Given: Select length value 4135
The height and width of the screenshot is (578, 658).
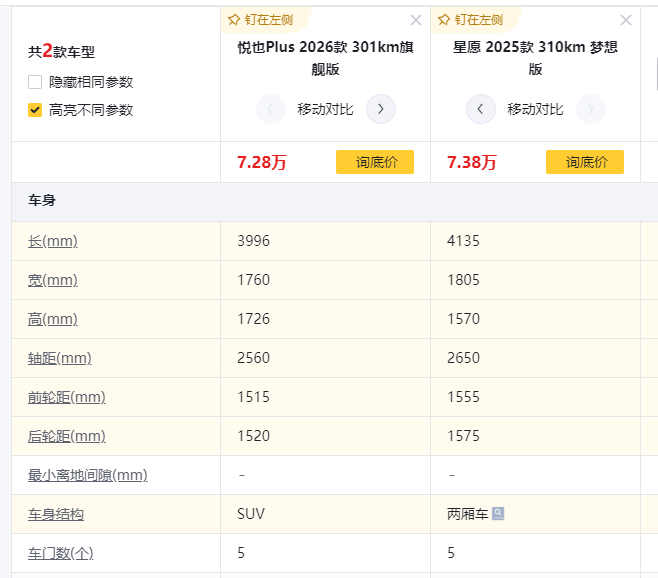Looking at the screenshot, I should pos(463,241).
